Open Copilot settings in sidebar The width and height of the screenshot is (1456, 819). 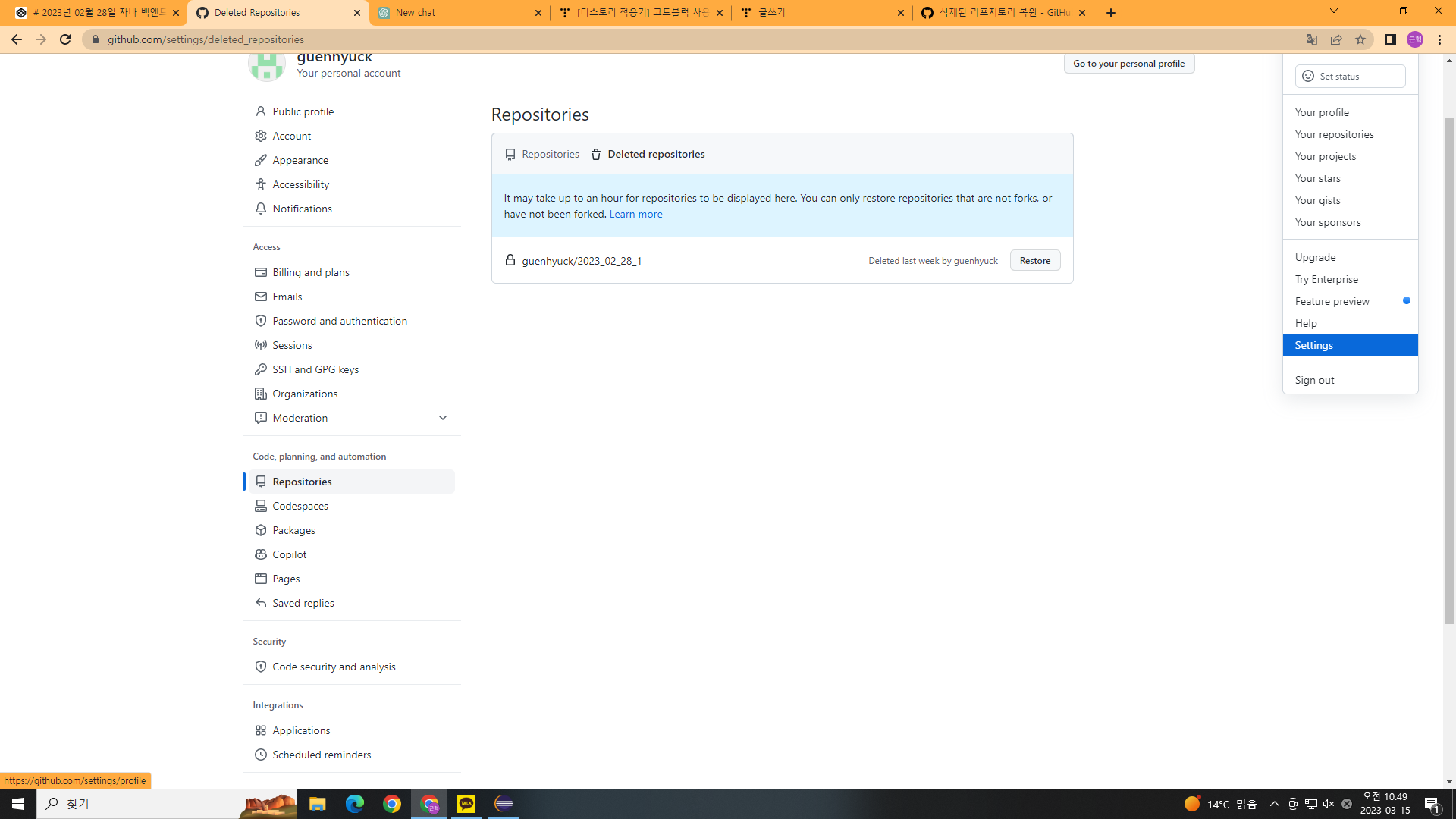[289, 554]
